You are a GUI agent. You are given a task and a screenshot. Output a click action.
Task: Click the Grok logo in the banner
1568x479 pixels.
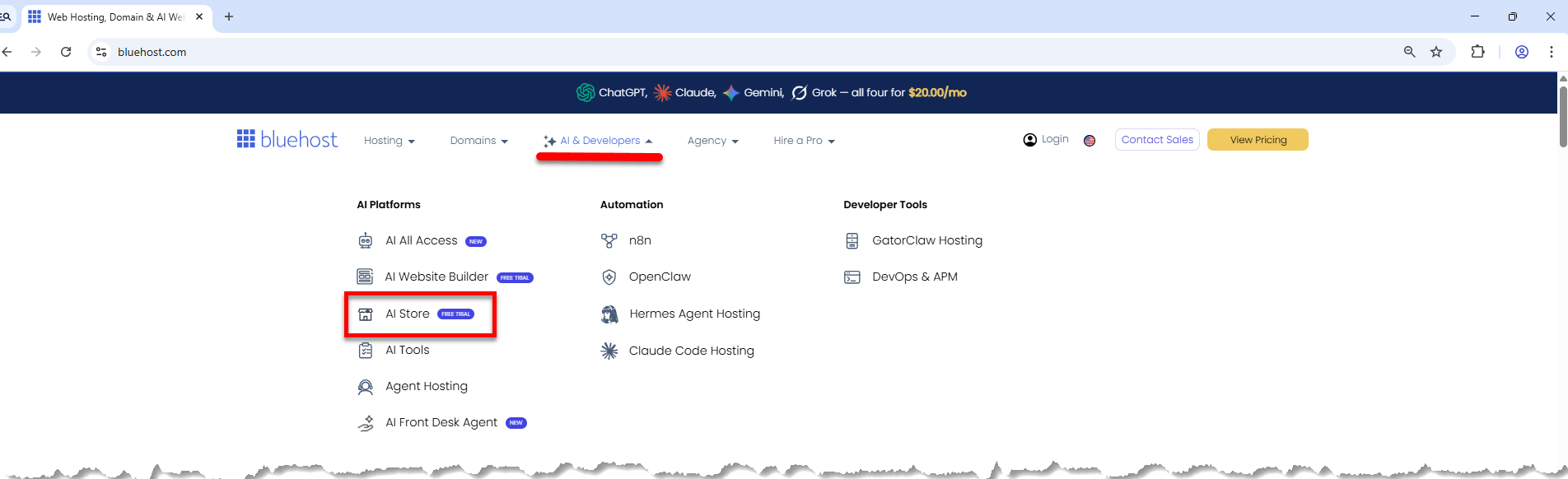point(799,93)
